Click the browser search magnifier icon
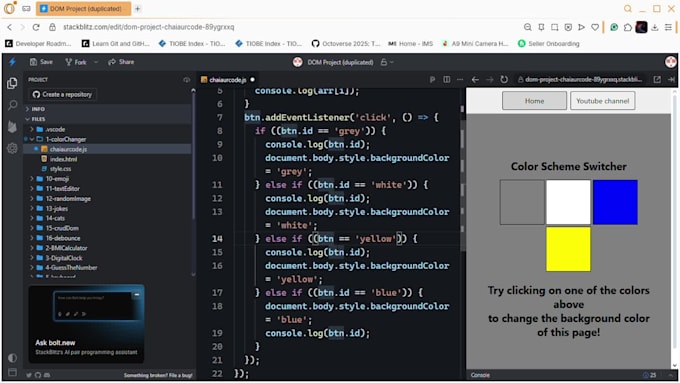680x383 pixels. click(628, 9)
